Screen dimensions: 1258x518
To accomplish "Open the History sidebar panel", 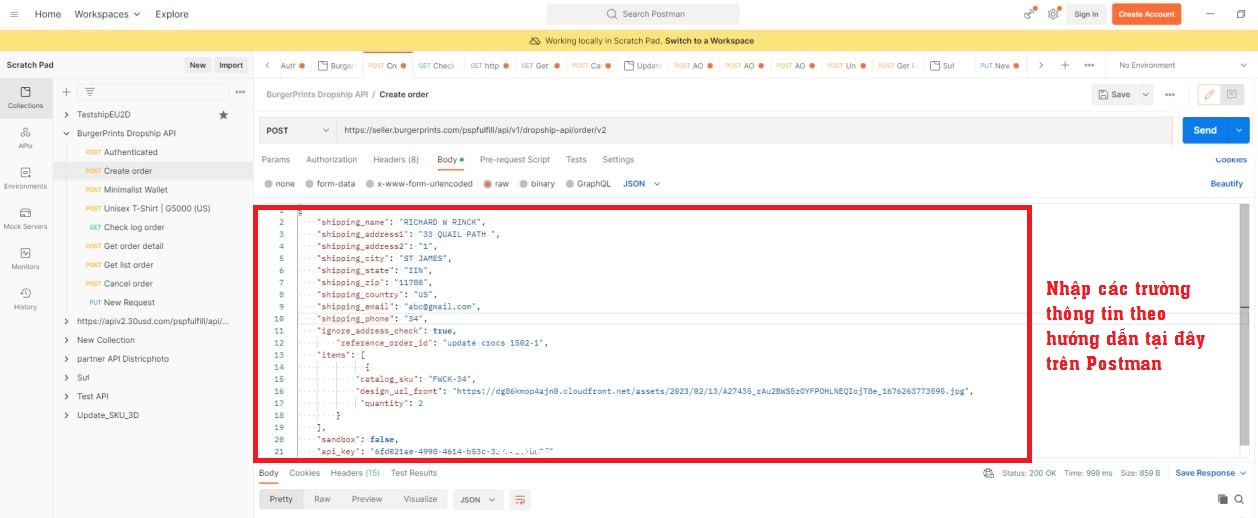I will click(x=25, y=299).
